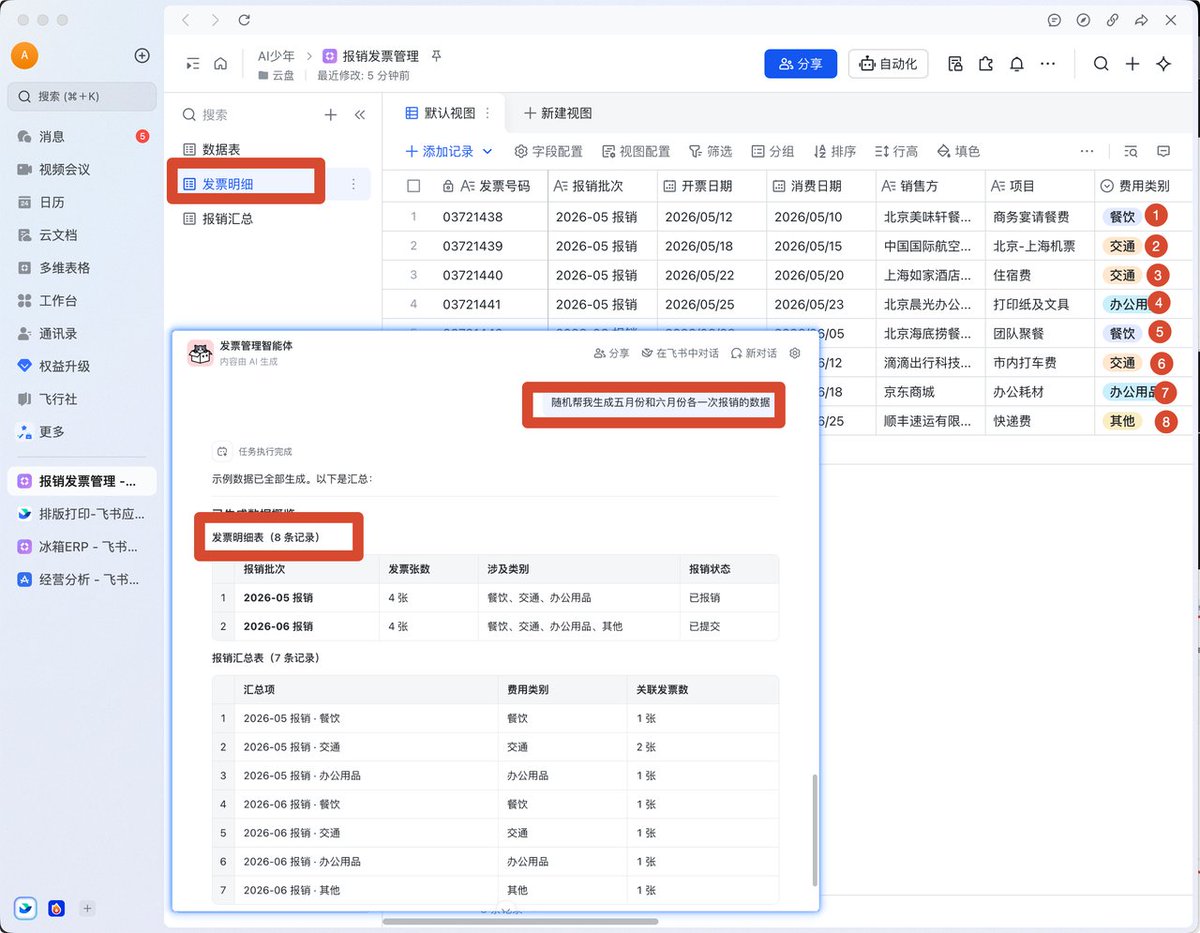Toggle the select-all header checkbox
The image size is (1200, 933).
point(414,186)
